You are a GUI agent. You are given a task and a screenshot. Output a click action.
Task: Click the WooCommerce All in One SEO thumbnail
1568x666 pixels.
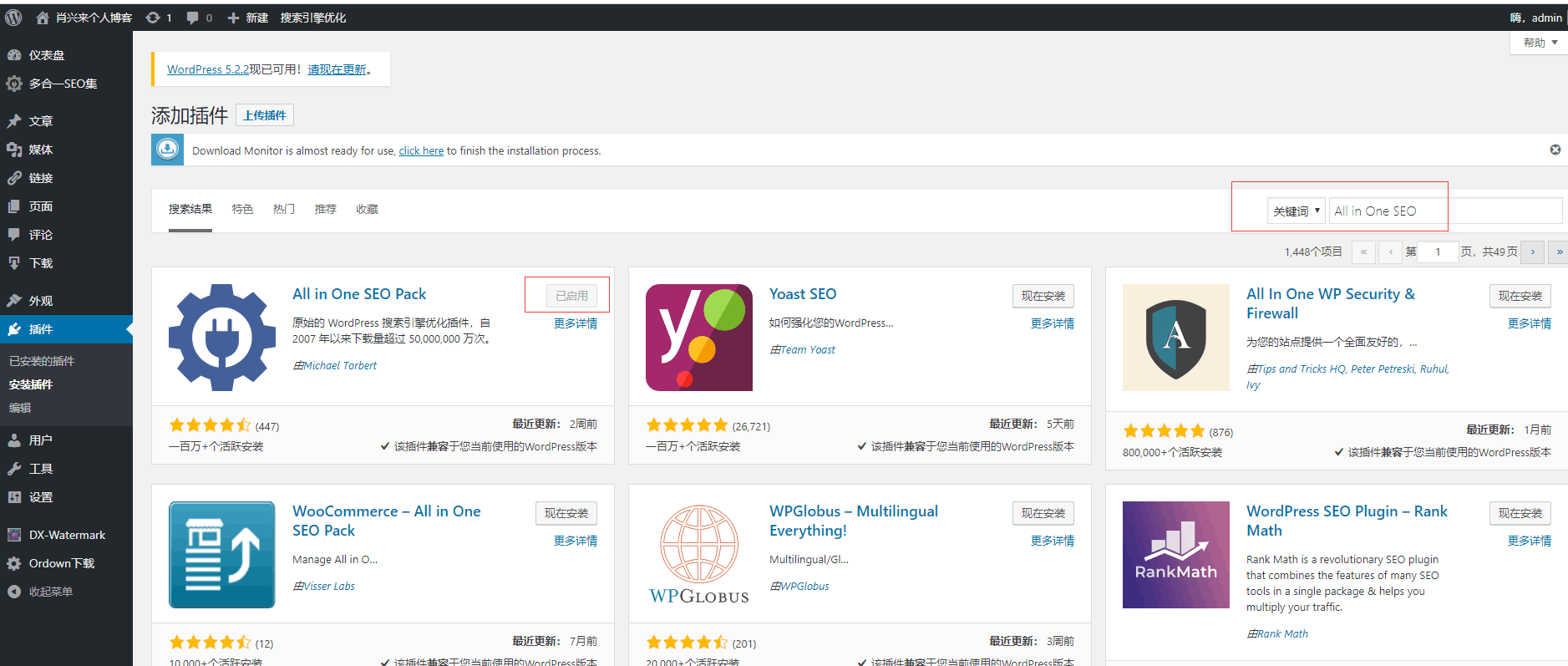221,555
